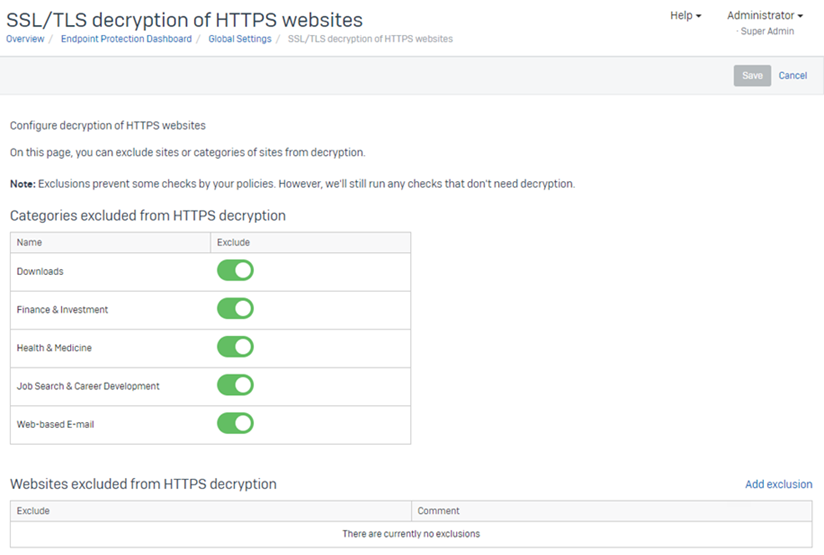
Task: Click the Exclude column header in the categories table
Action: point(233,242)
